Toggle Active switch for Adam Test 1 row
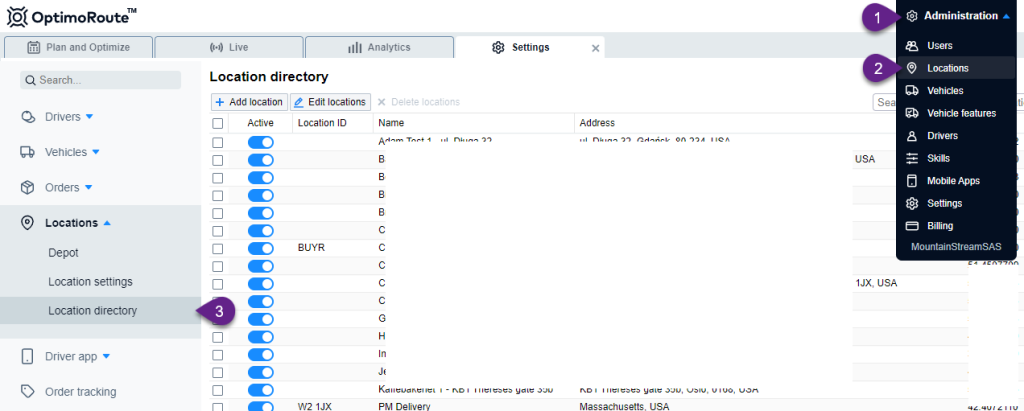Viewport: 1024px width, 411px height. 261,142
